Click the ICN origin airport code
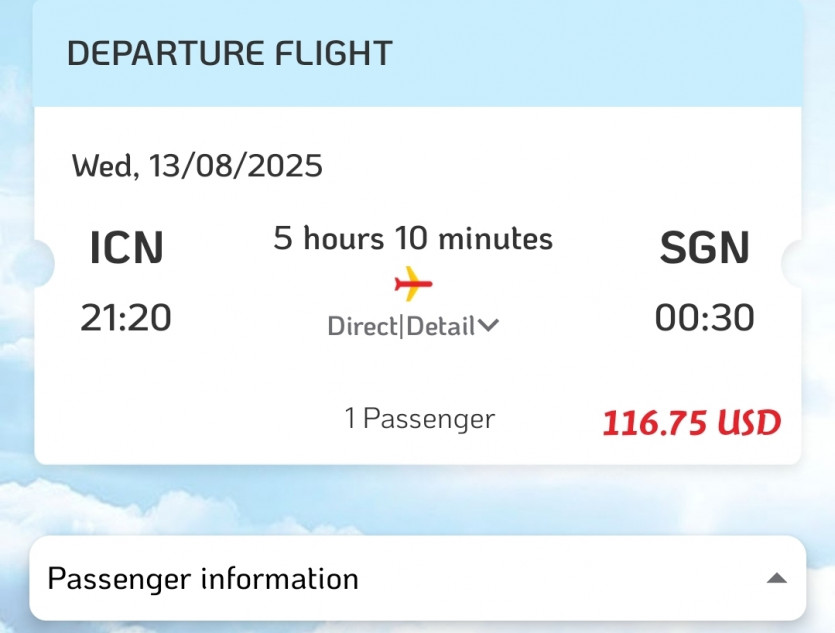 pos(126,249)
